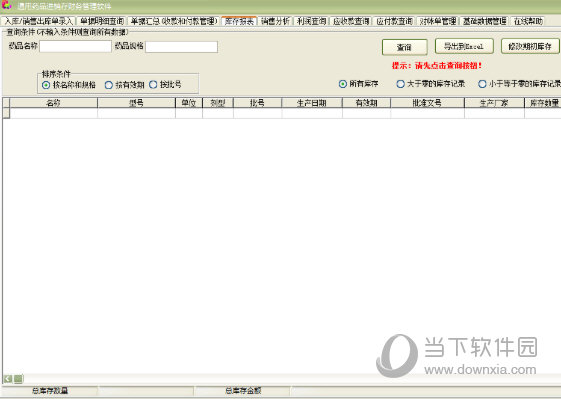Open the 在线帮助 tab
This screenshot has height=399, width=561.
(528, 21)
